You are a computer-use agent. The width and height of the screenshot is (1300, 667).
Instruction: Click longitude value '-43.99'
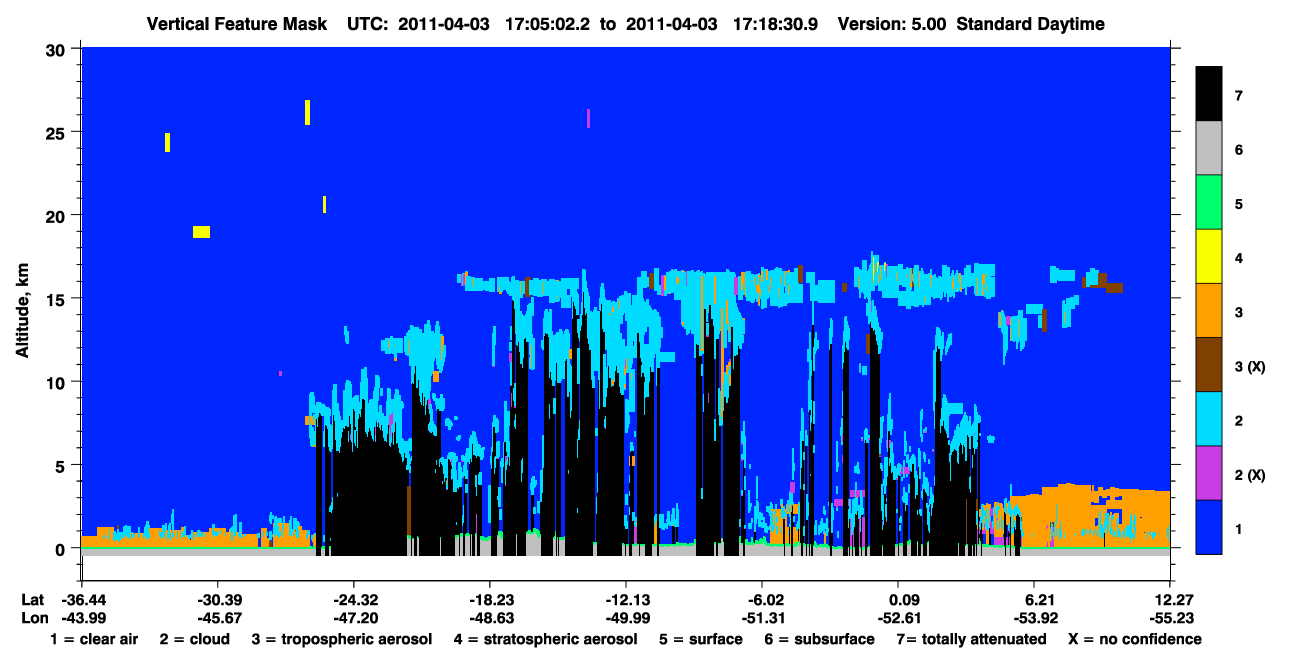click(82, 618)
